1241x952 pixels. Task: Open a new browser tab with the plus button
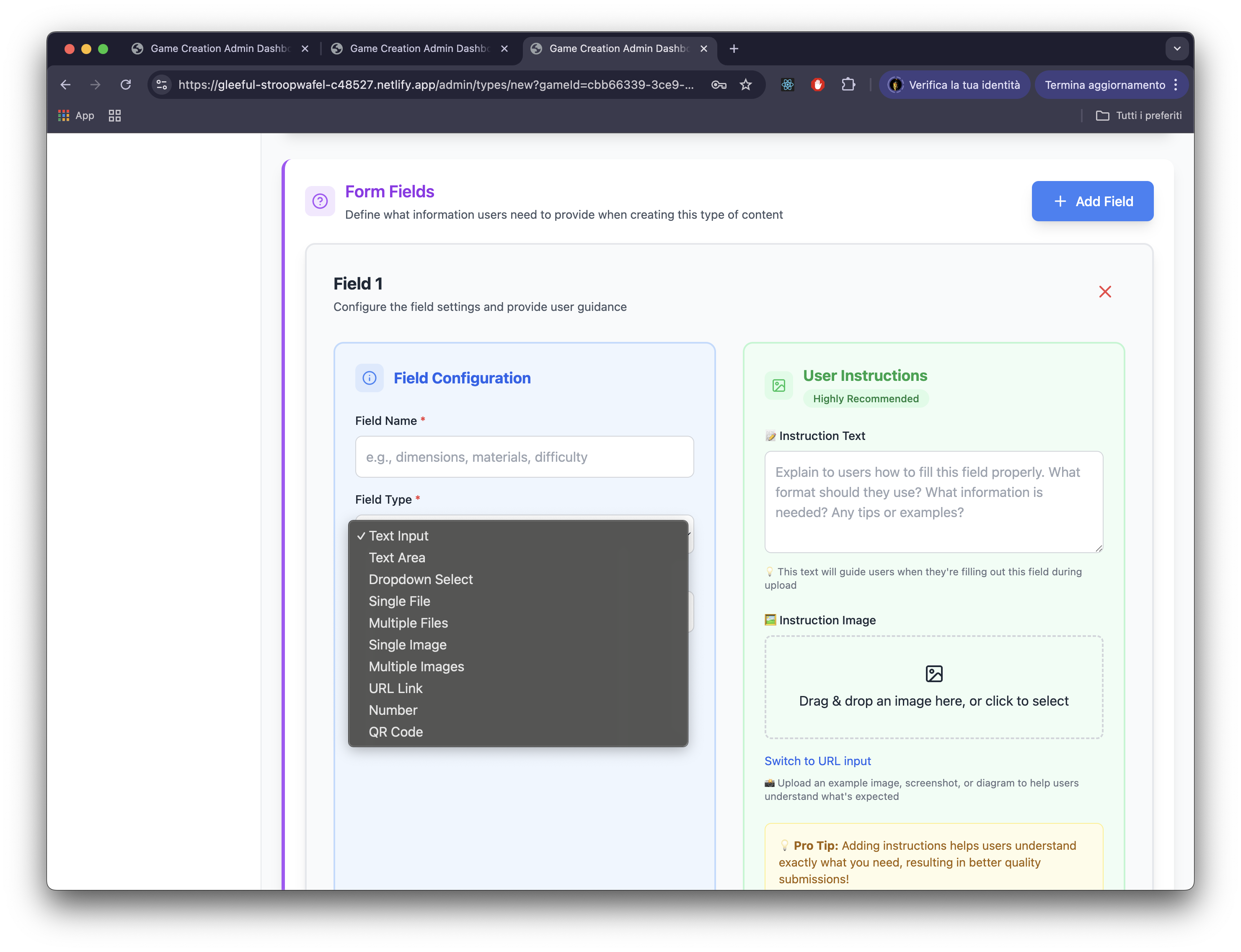[x=734, y=49]
